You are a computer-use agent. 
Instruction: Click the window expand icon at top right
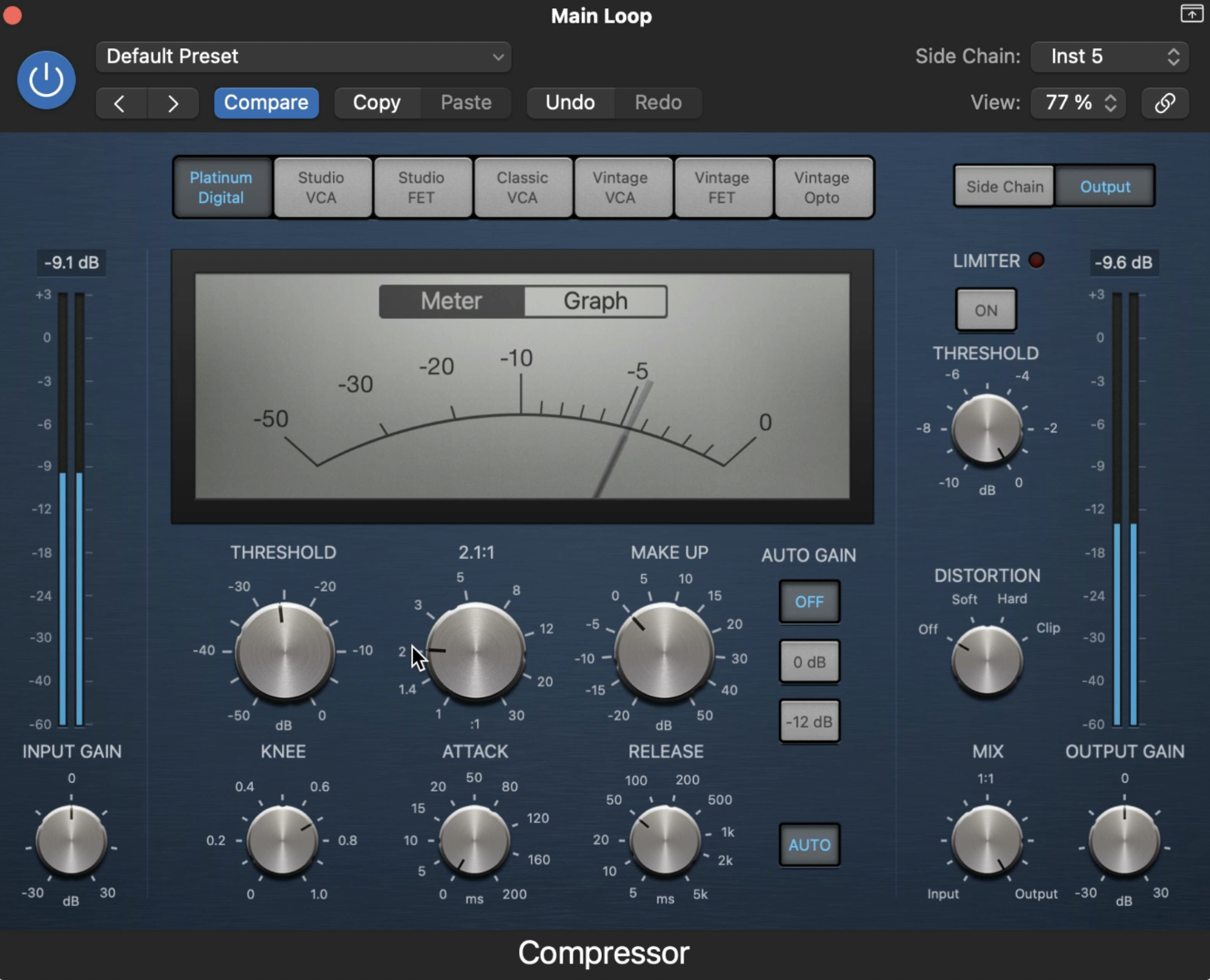[1191, 13]
